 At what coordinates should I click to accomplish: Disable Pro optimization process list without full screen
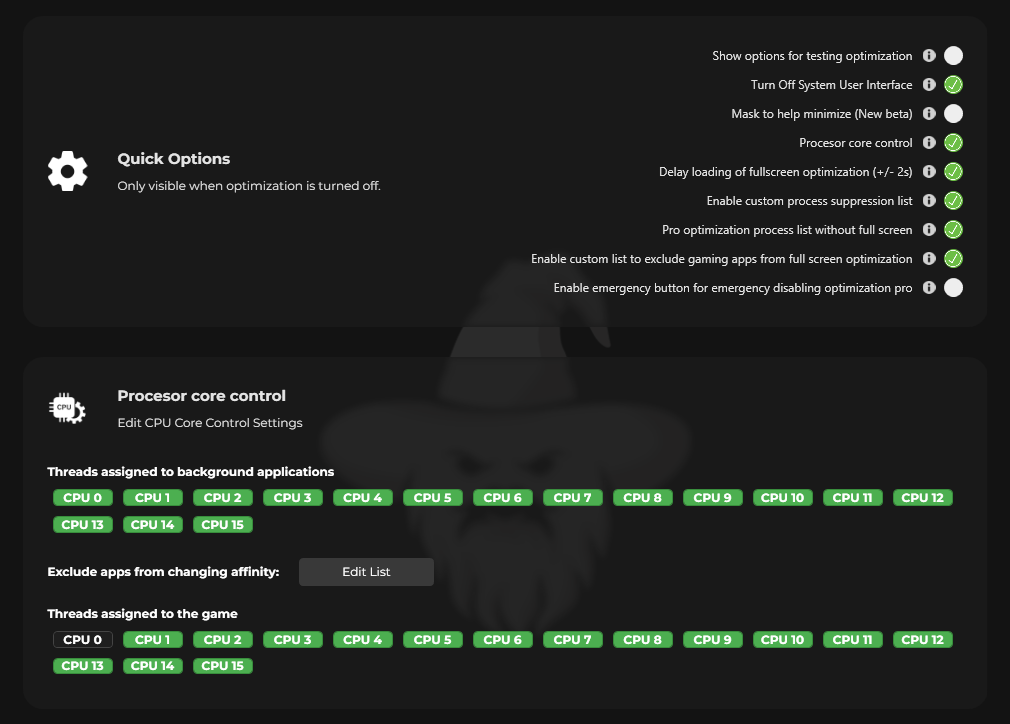[953, 230]
